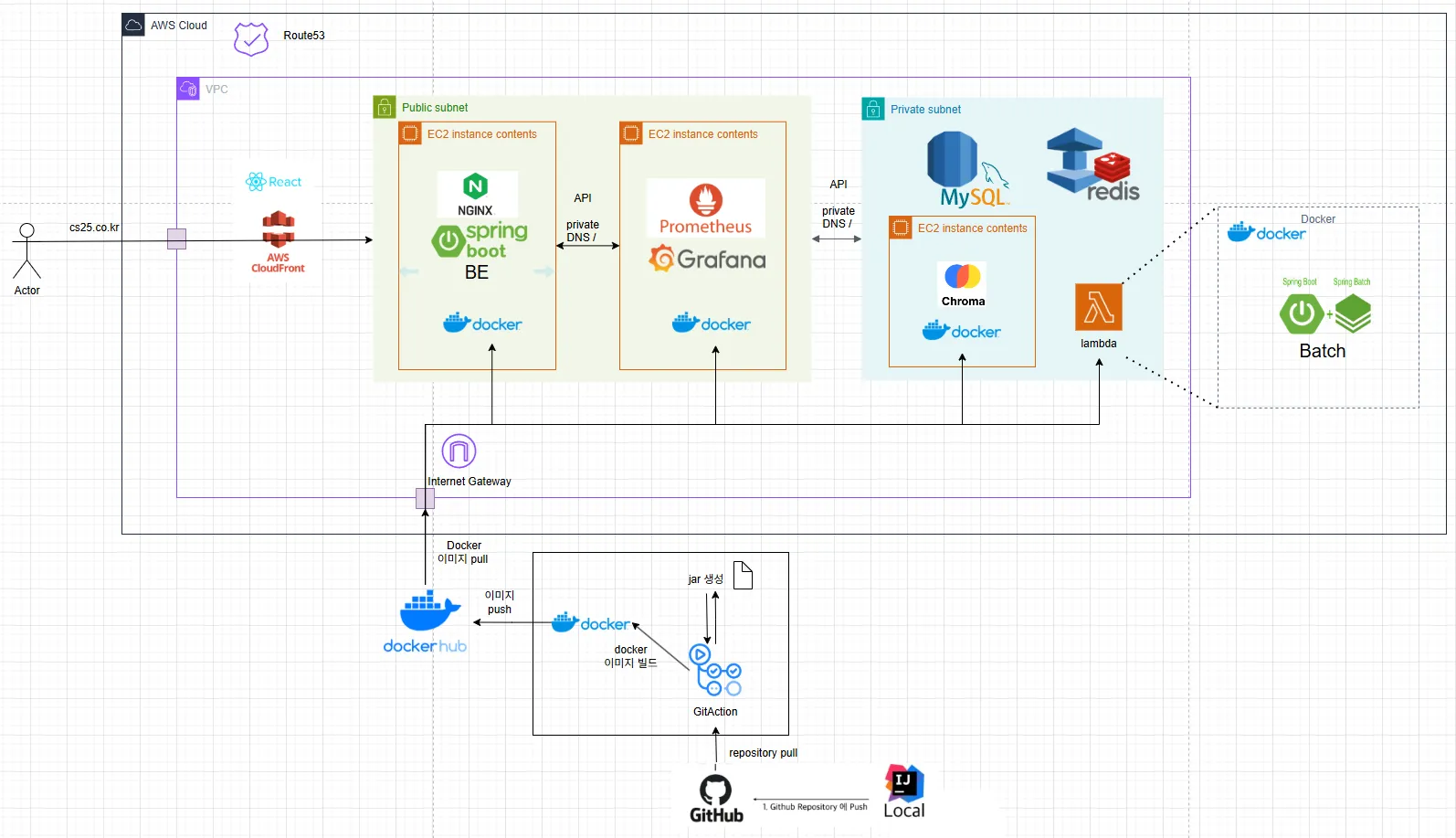
Task: Select the Spring Boot power icon above Batch
Action: [x=1302, y=314]
